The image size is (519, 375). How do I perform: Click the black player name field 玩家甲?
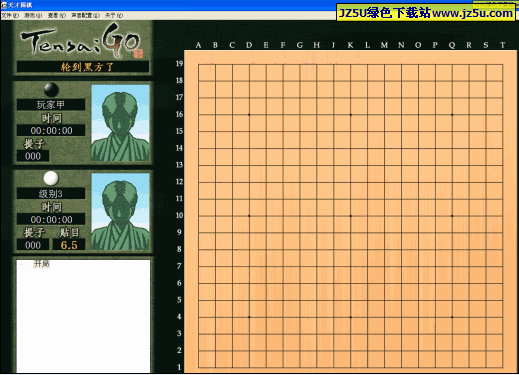(x=51, y=105)
